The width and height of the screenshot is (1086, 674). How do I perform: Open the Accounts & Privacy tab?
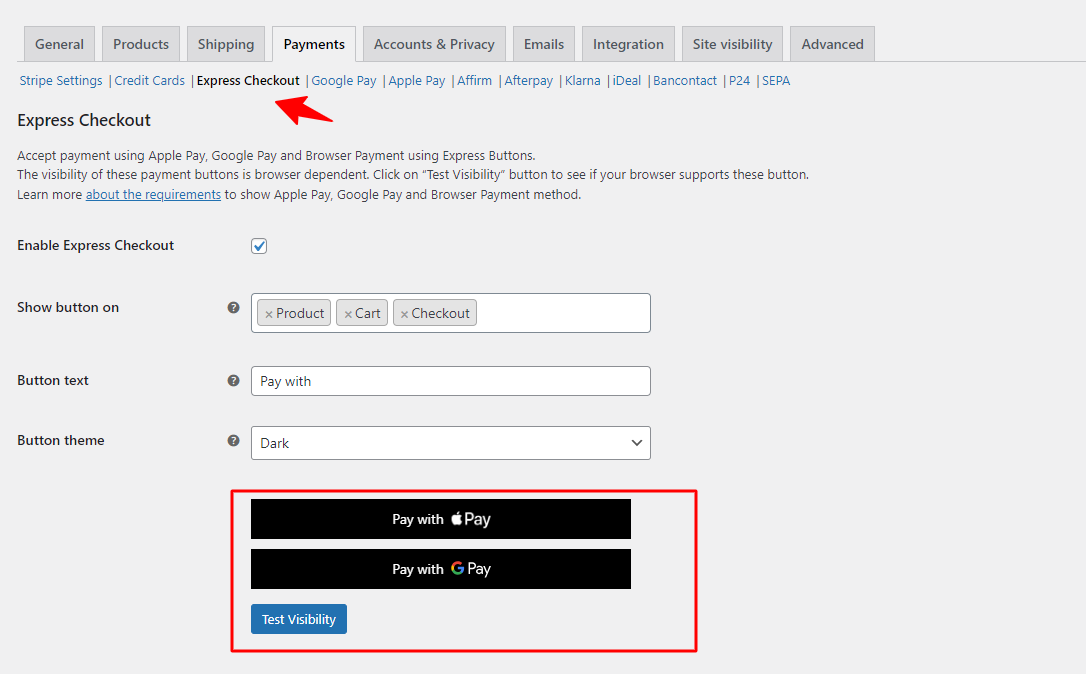(433, 43)
